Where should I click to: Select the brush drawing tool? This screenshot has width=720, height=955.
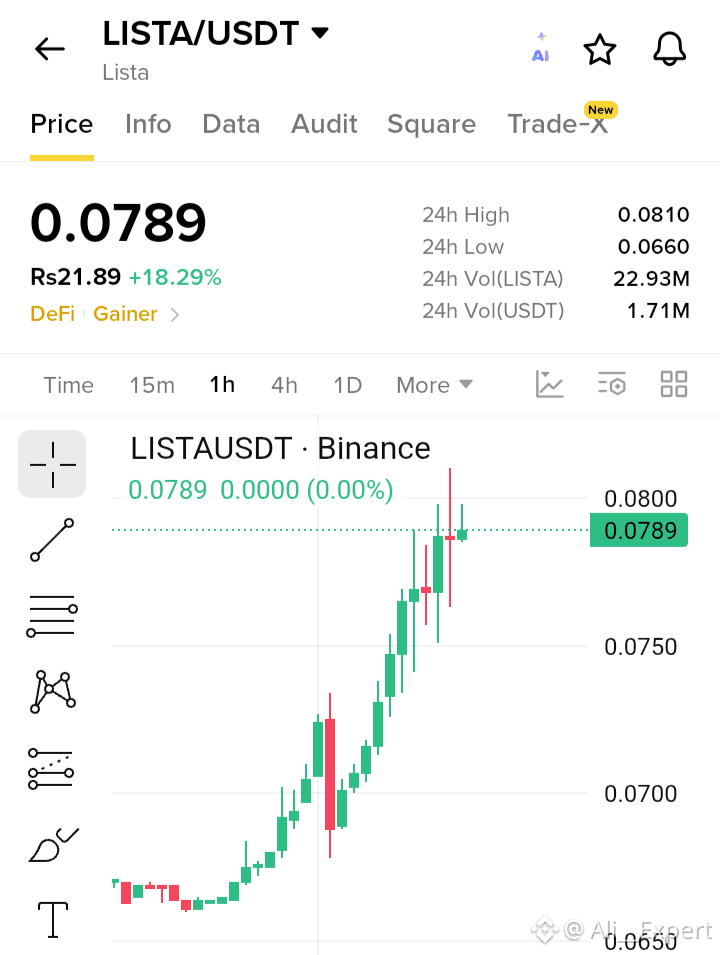[52, 845]
